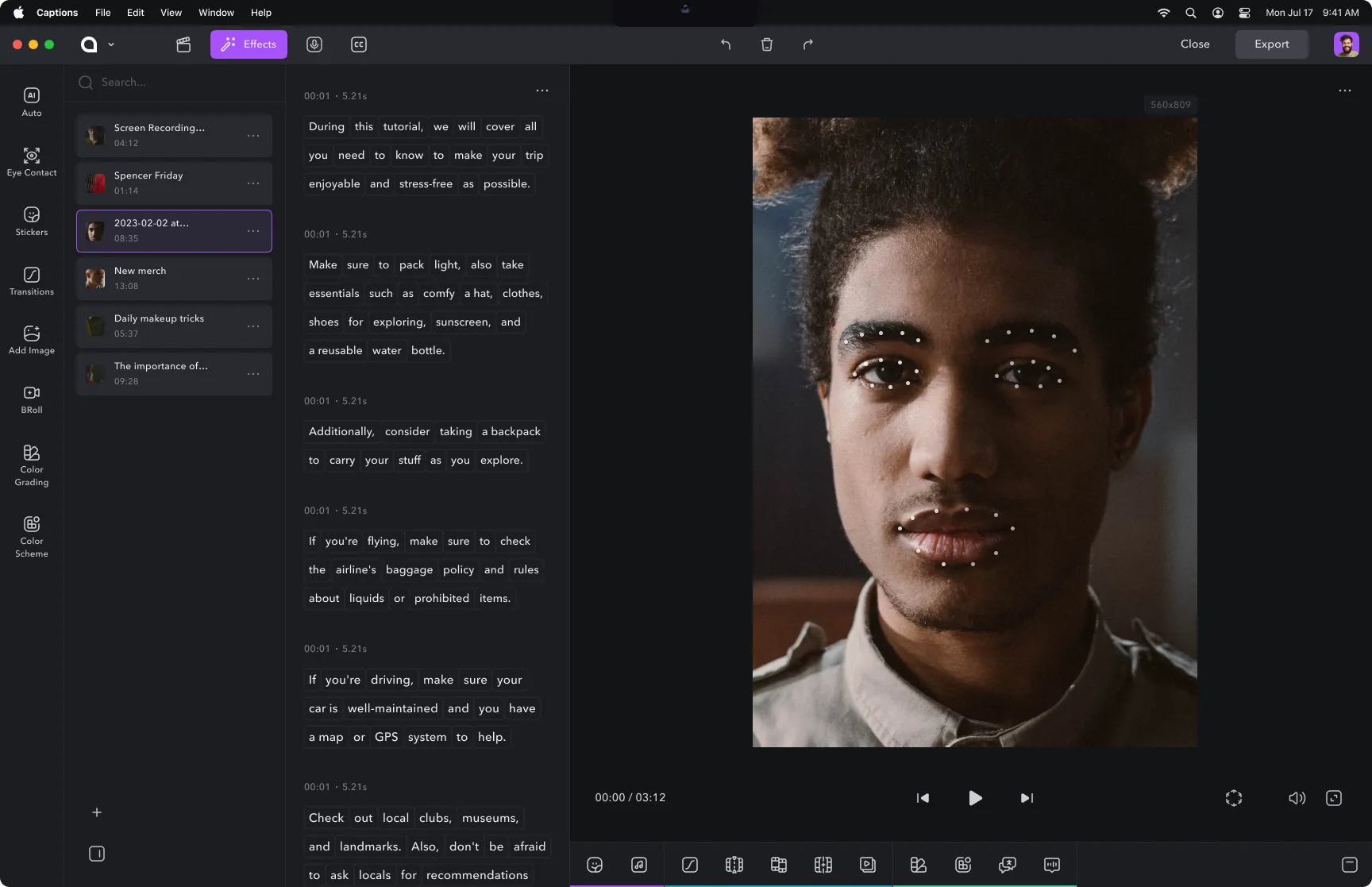Click the music icon in bottom toolbar
The height and width of the screenshot is (887, 1372).
[x=639, y=865]
